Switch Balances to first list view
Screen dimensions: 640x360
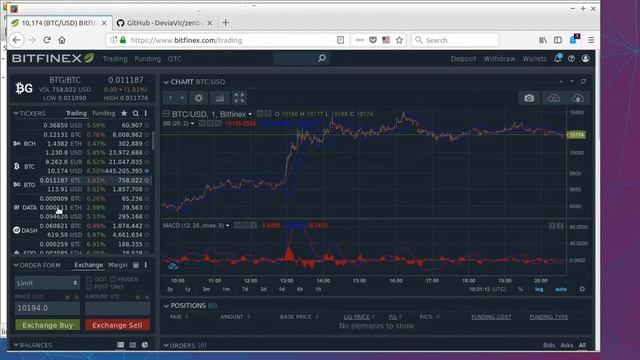point(120,345)
